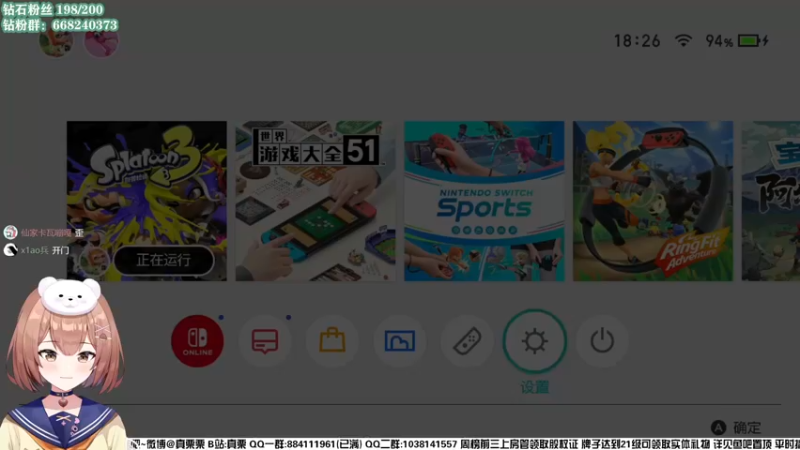Open the News icon
Viewport: 800px width, 450px height.
click(265, 341)
